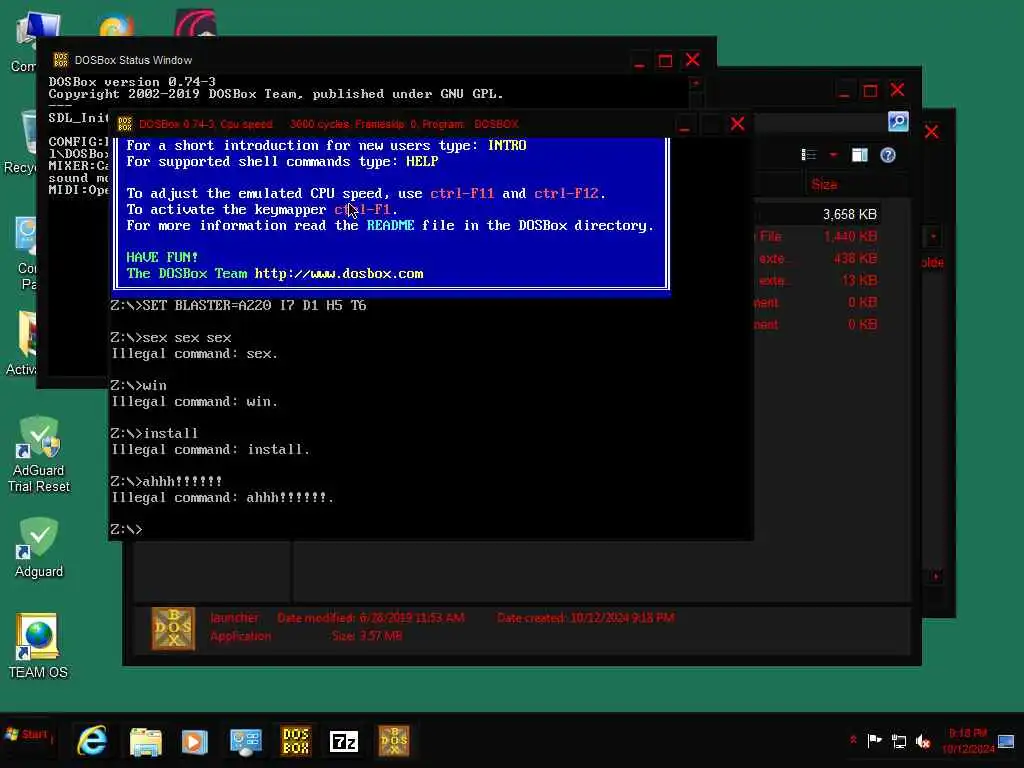
Task: Click the dosbox.com URL text
Action: [x=339, y=274]
